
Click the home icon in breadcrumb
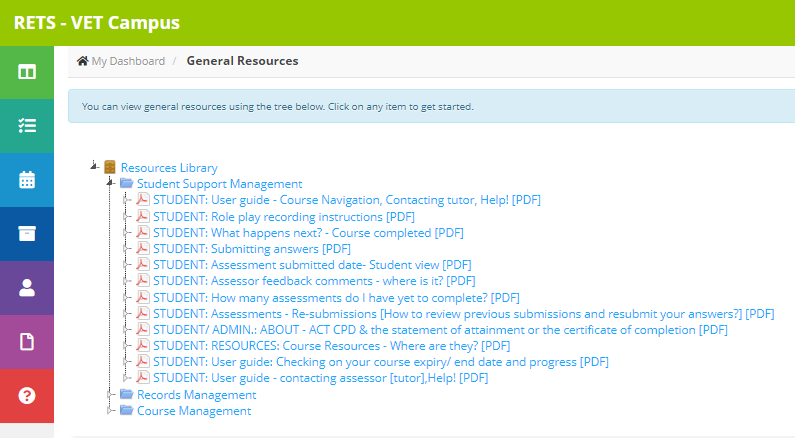click(x=83, y=61)
